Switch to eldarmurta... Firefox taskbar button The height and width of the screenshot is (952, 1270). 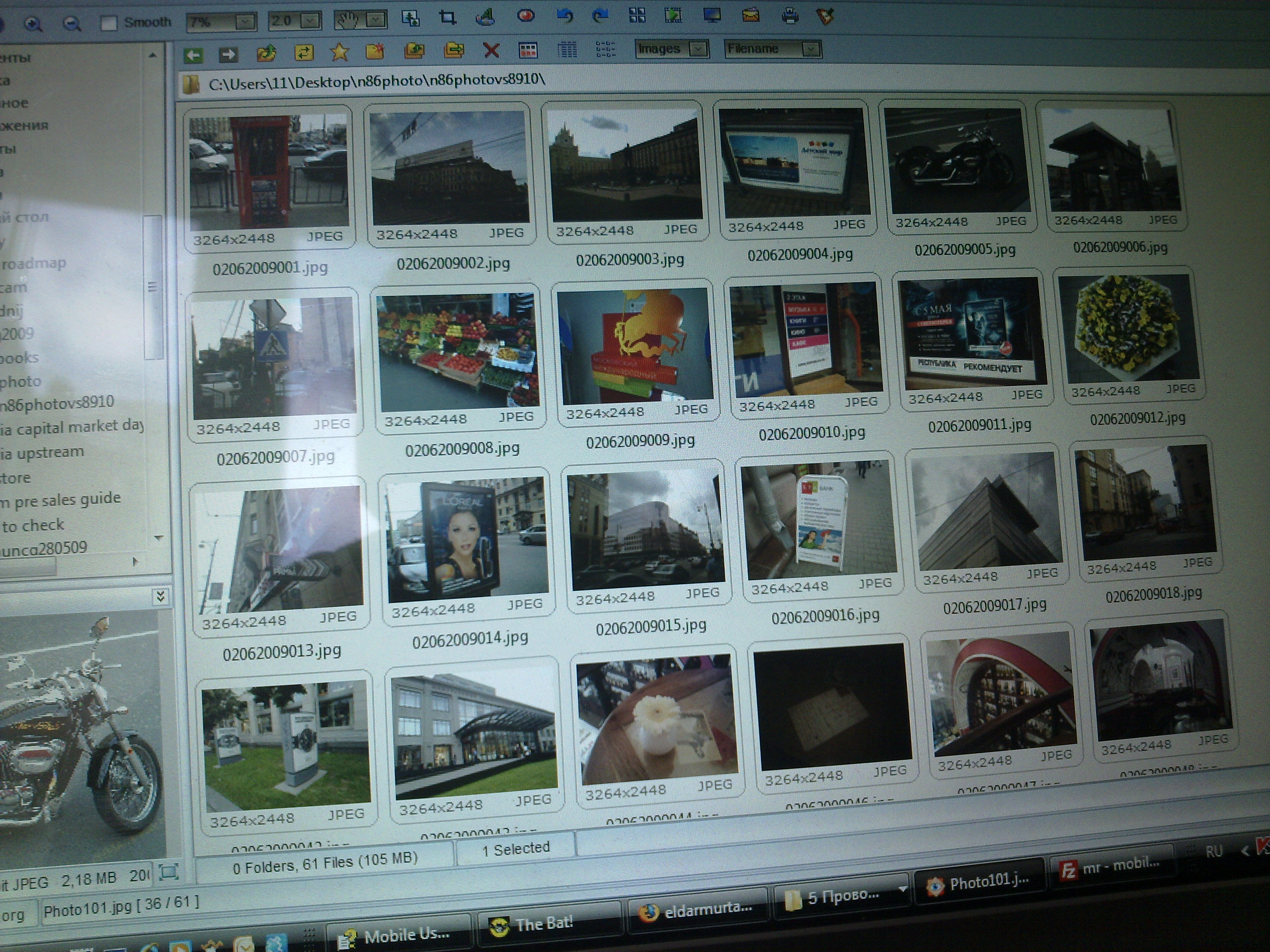[x=698, y=910]
